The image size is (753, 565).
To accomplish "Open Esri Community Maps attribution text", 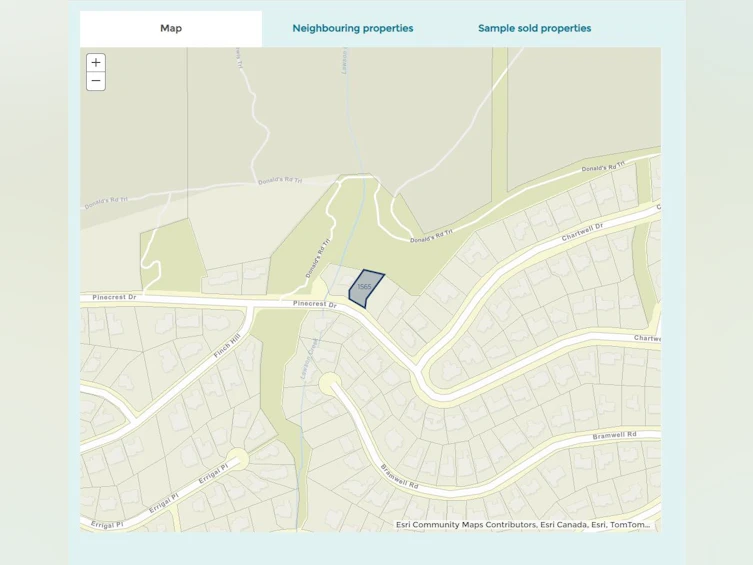I will click(x=522, y=525).
